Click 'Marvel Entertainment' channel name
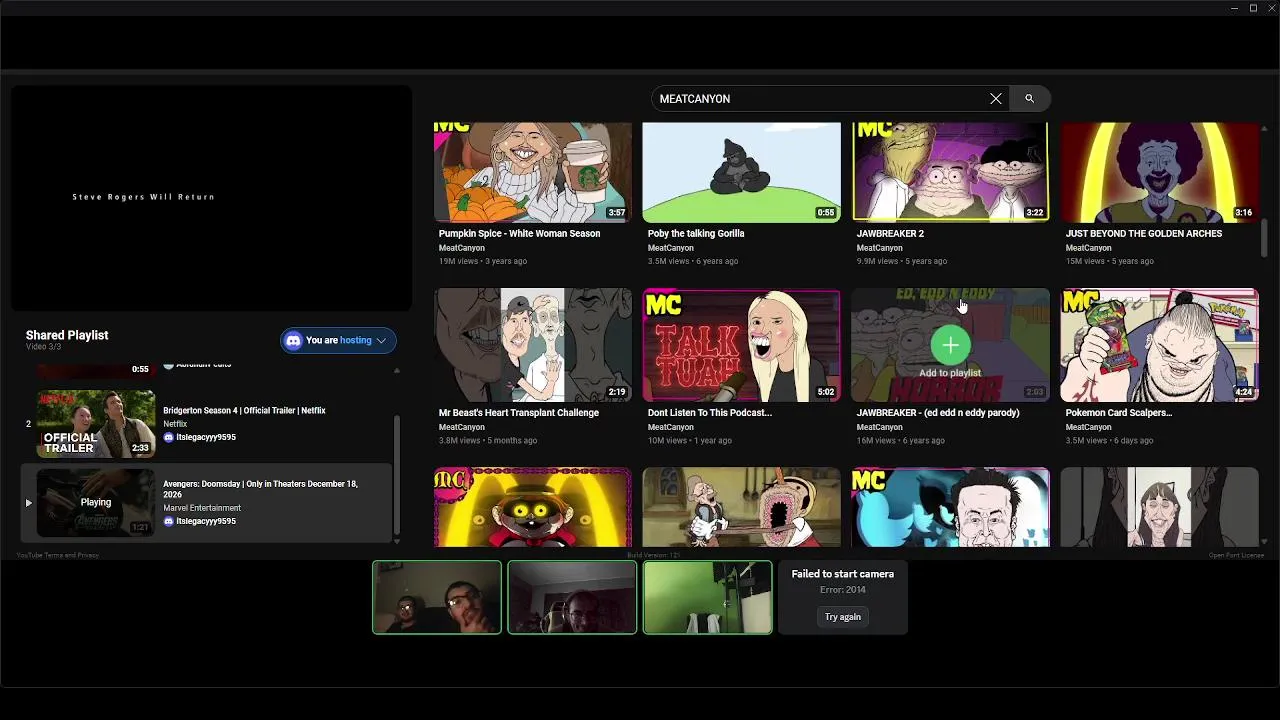The height and width of the screenshot is (720, 1280). (202, 508)
